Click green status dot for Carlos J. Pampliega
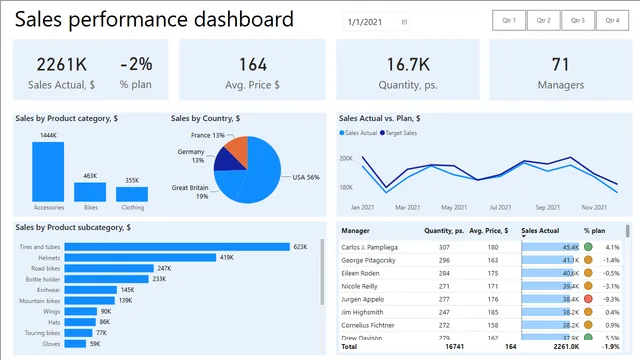The image size is (640, 360). pos(588,247)
